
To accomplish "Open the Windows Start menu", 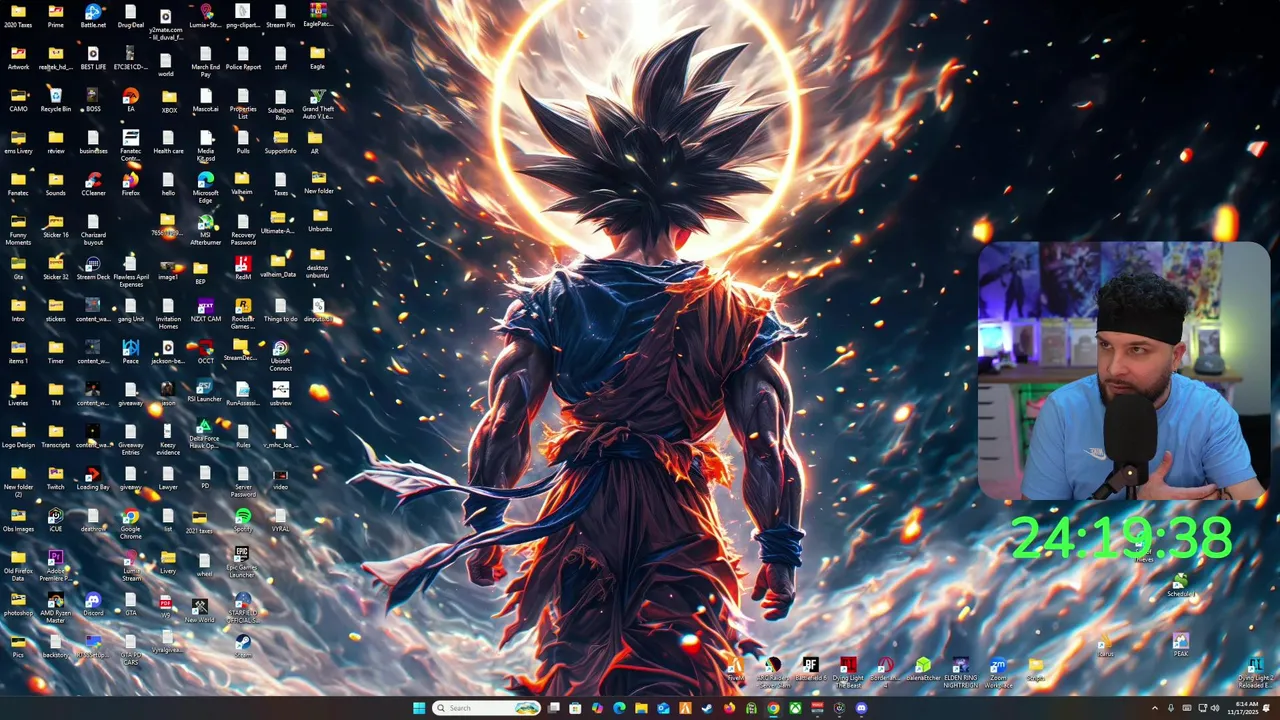I will click(419, 708).
